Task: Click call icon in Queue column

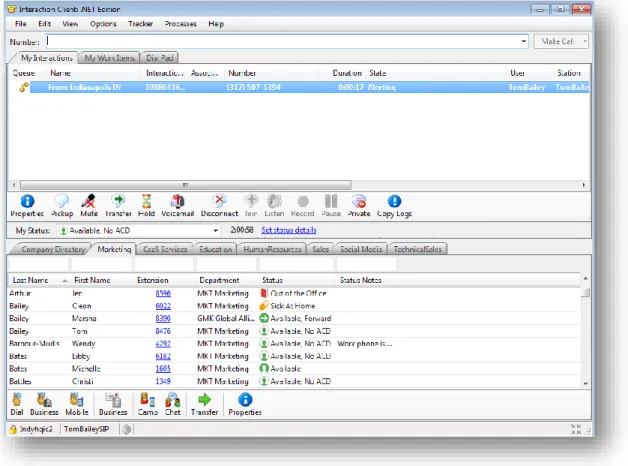Action: [24, 87]
